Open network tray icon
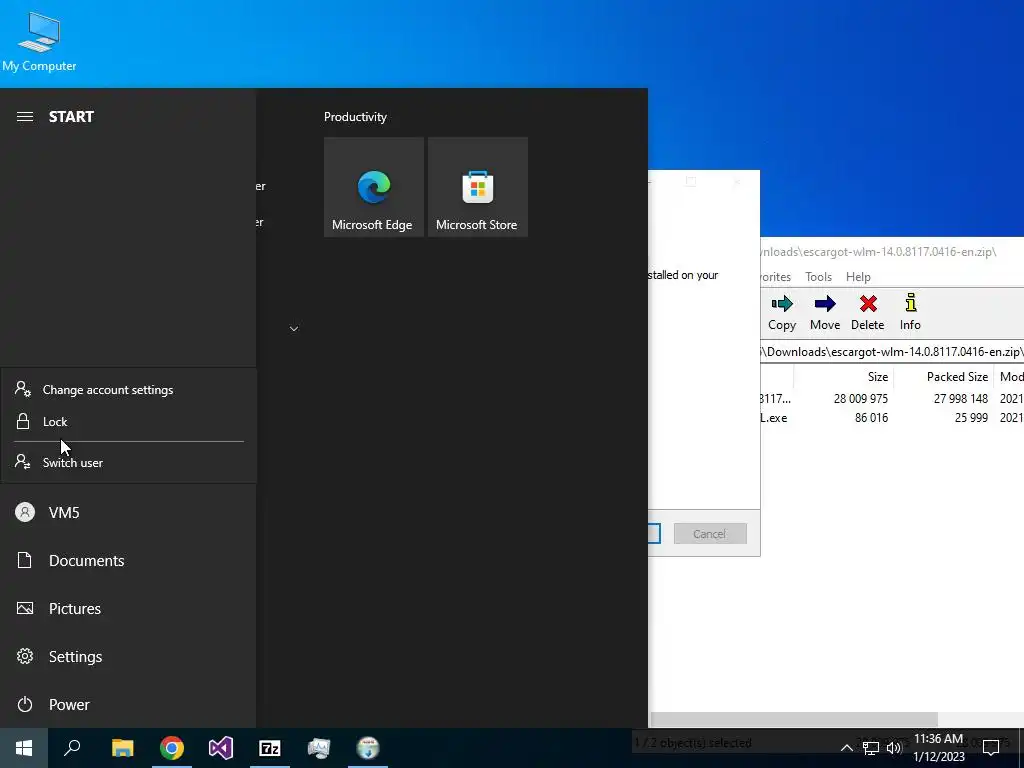Screen dimensions: 1024x768 point(871,748)
